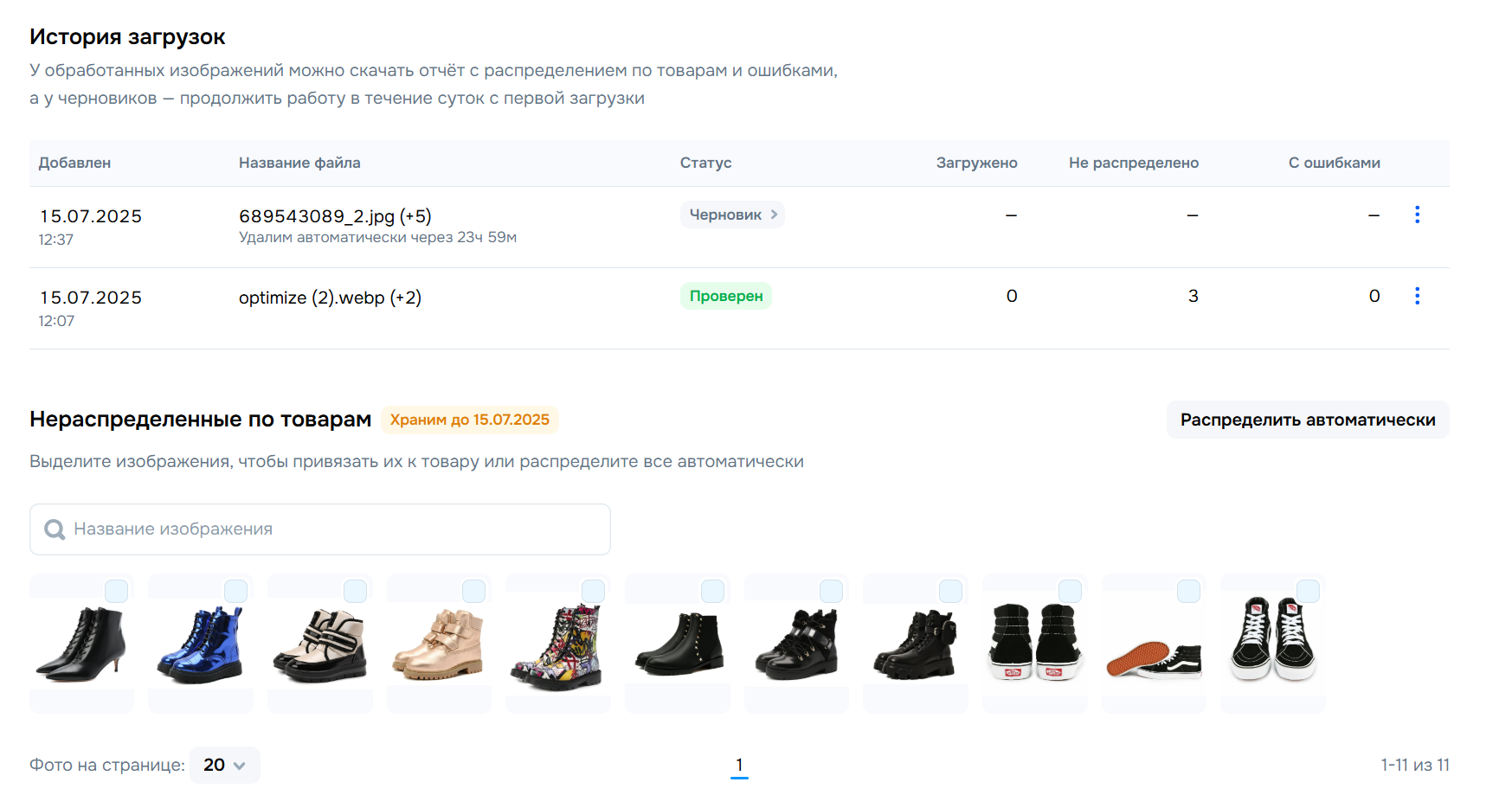Open three-dot menu for 689543089_2.jpg row
This screenshot has width=1512, height=795.
click(1417, 215)
